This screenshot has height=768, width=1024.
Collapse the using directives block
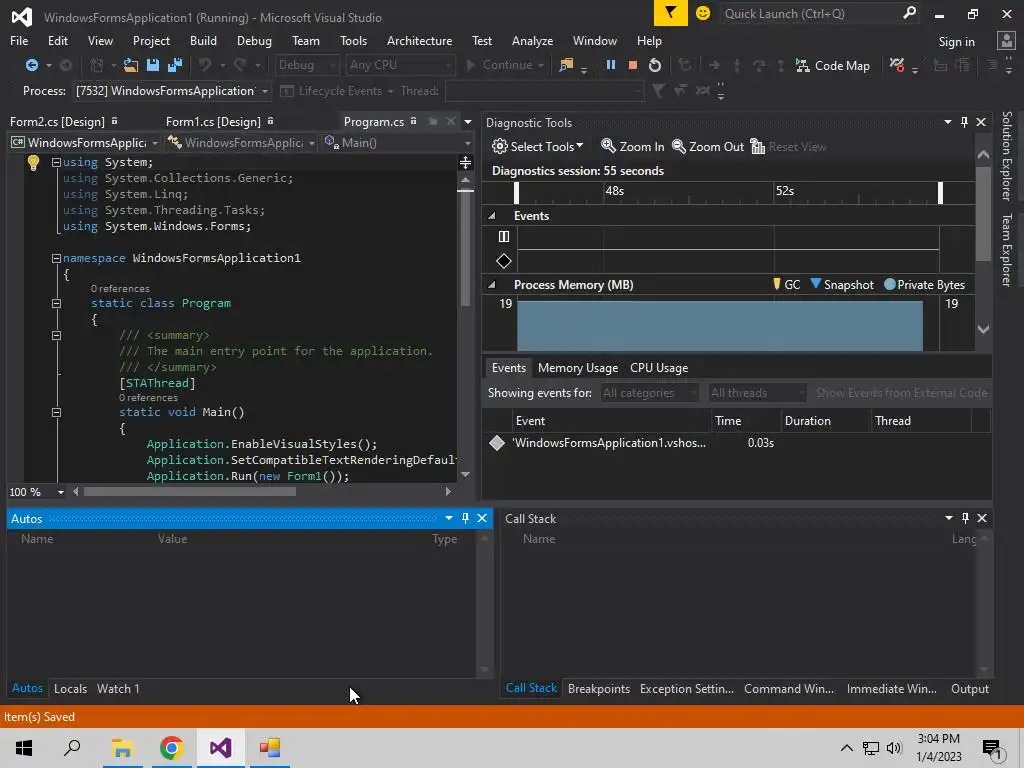pos(56,163)
